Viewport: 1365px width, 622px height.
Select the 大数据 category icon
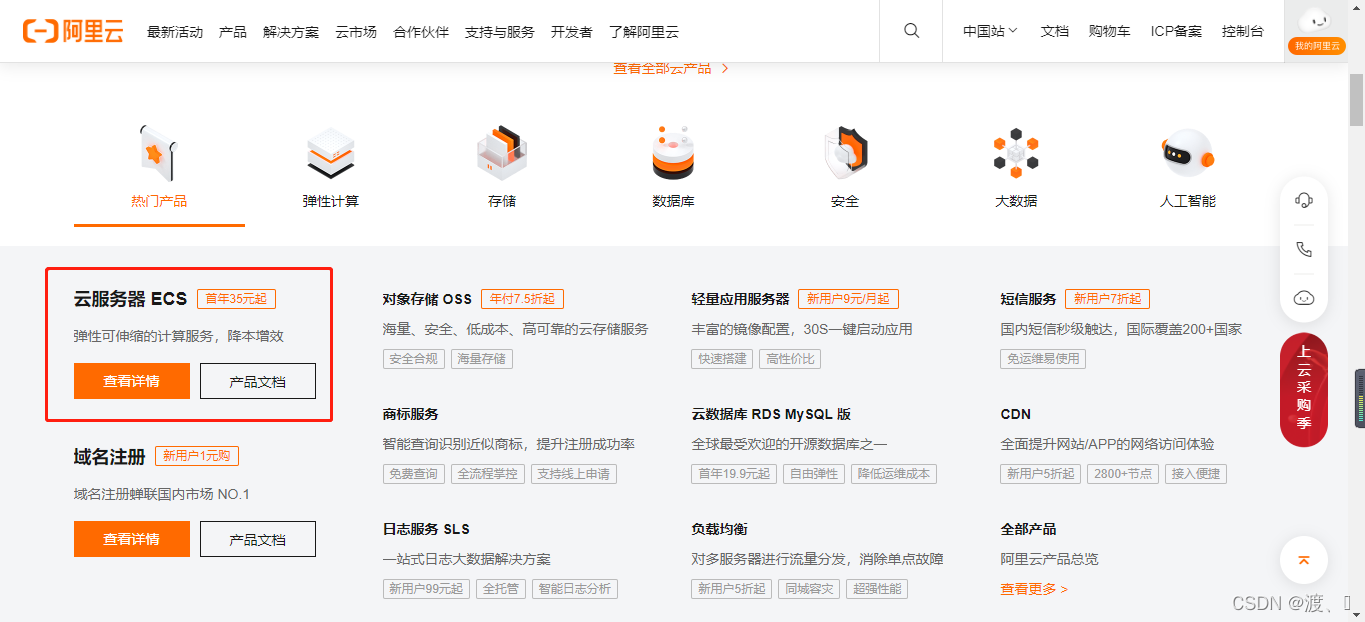point(1016,153)
